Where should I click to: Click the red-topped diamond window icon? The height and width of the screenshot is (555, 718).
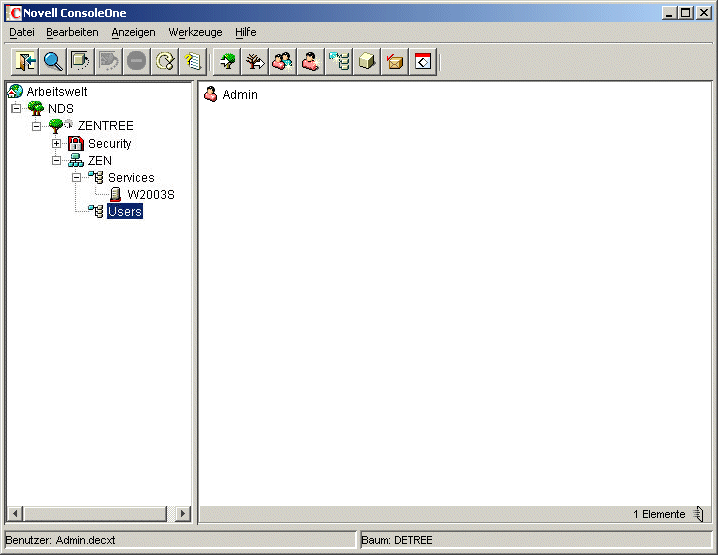click(423, 61)
